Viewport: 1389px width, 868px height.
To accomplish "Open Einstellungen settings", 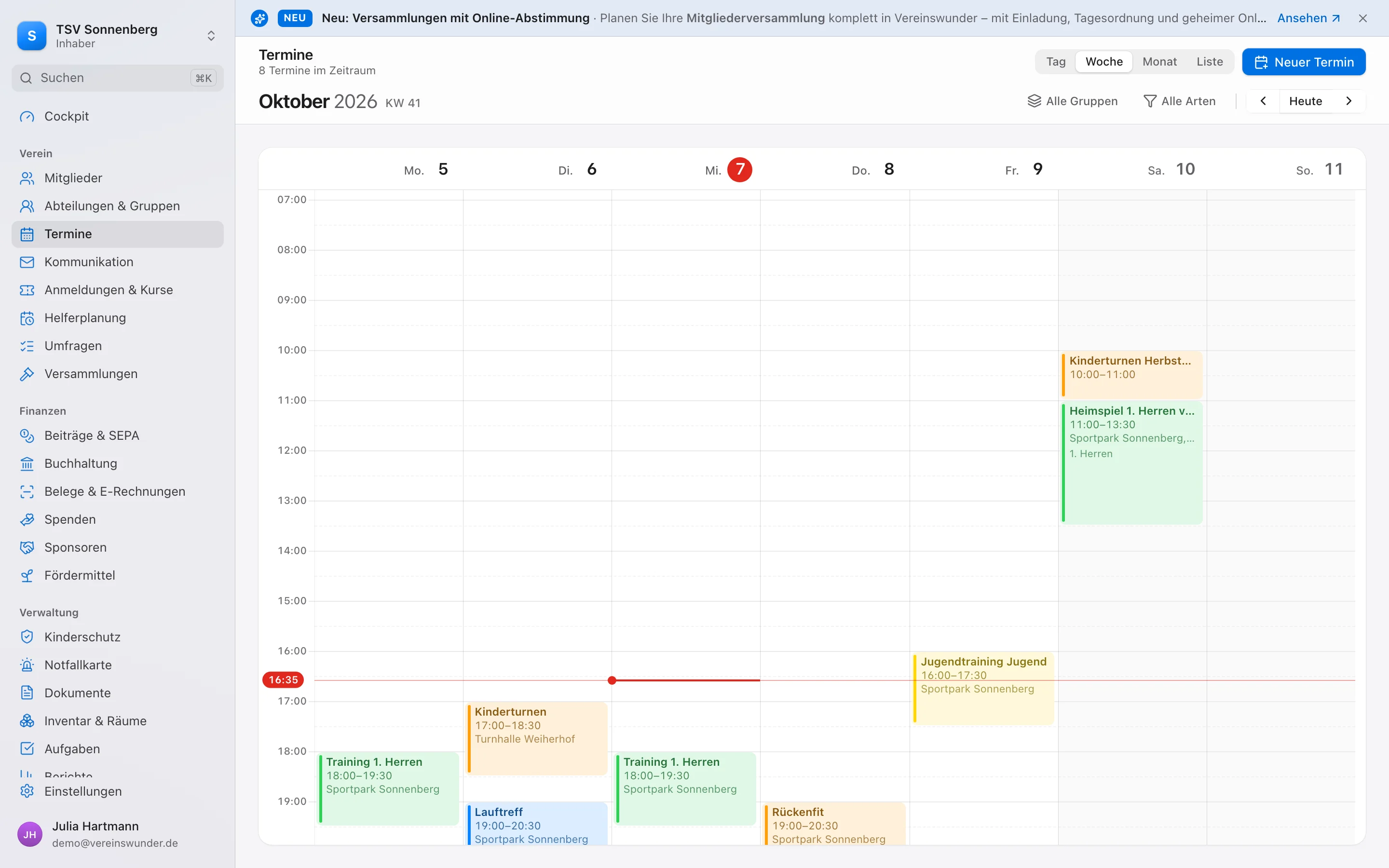I will pyautogui.click(x=117, y=792).
